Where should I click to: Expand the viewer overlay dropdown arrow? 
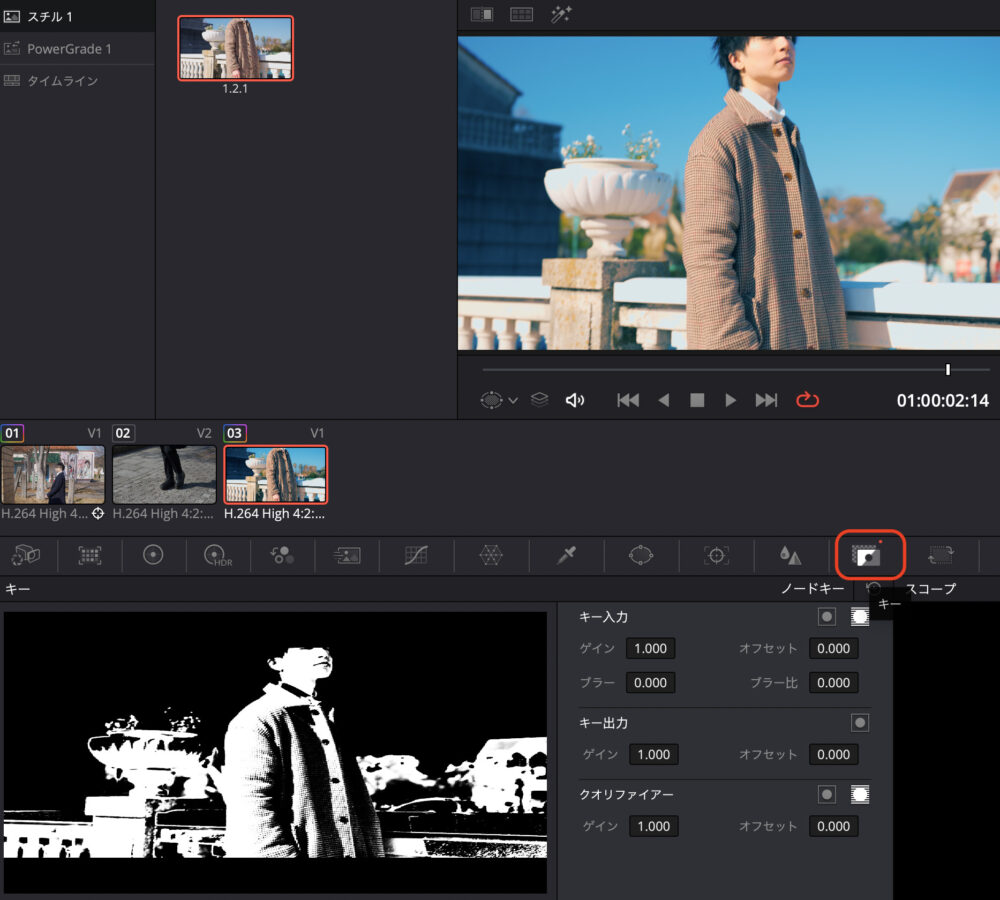pos(513,400)
